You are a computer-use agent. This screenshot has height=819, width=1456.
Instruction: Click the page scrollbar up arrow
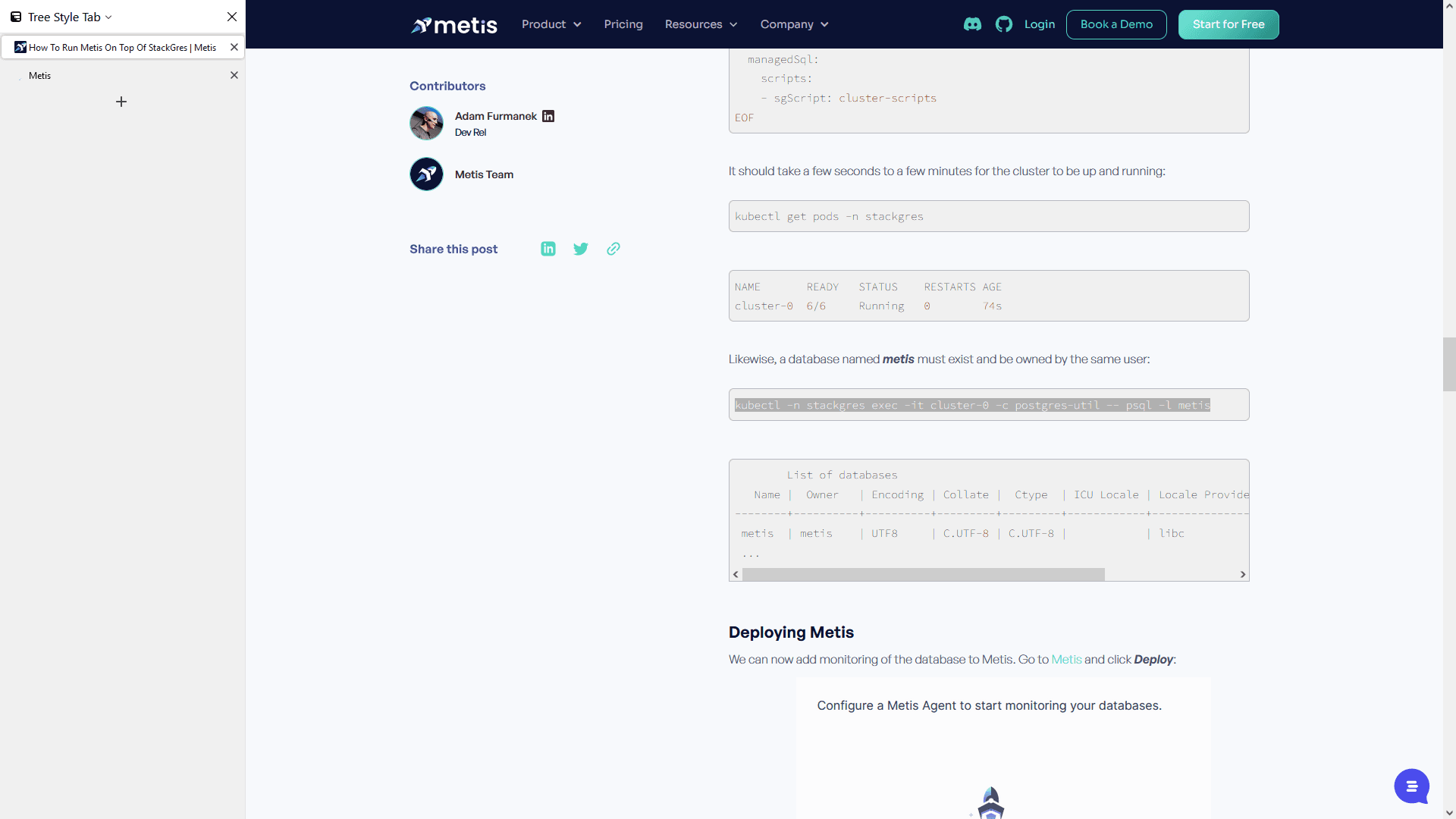pyautogui.click(x=1449, y=6)
